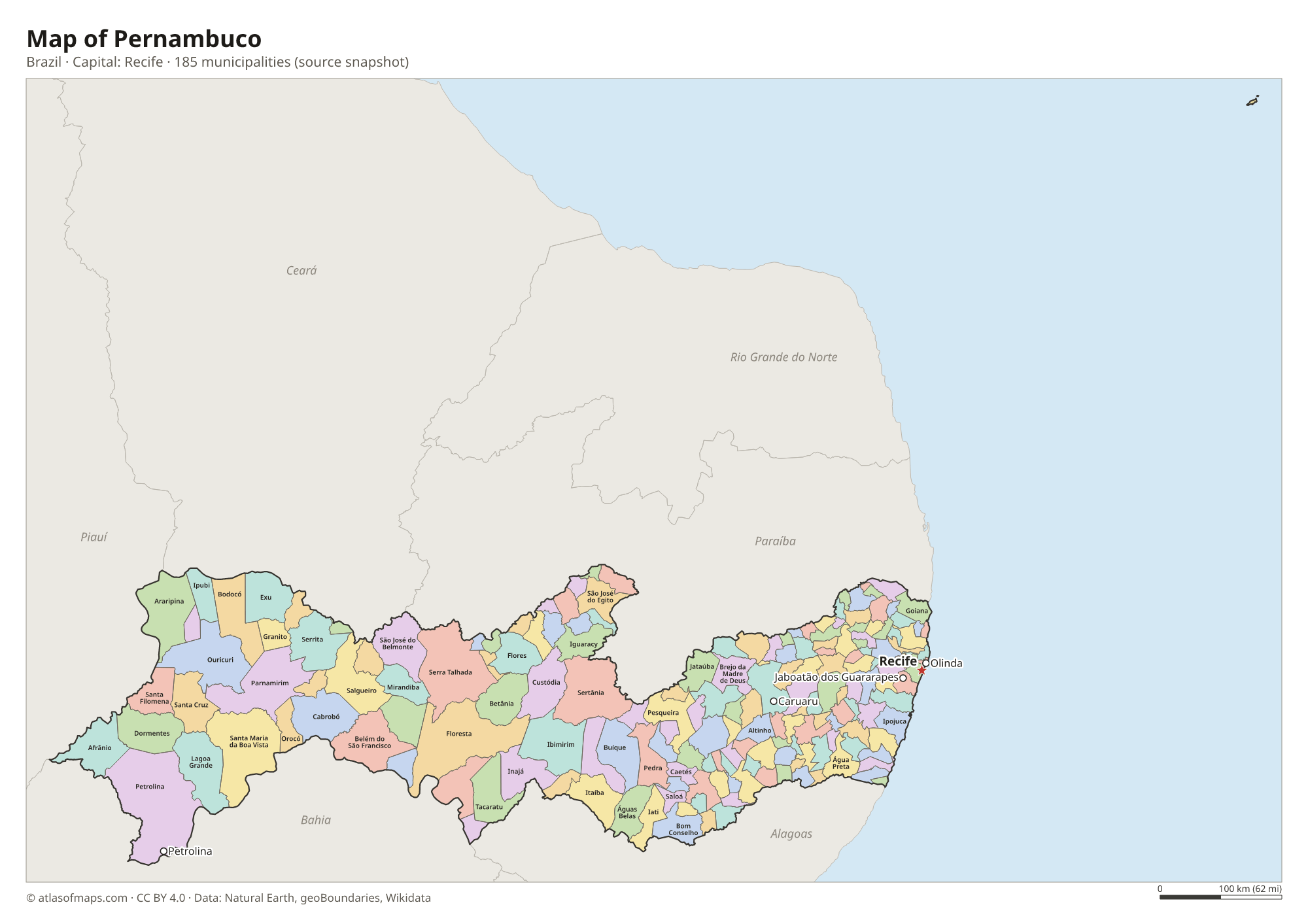Click the subtitle with 185 municipalities
Image resolution: width=1308 pixels, height=924 pixels.
pos(218,62)
